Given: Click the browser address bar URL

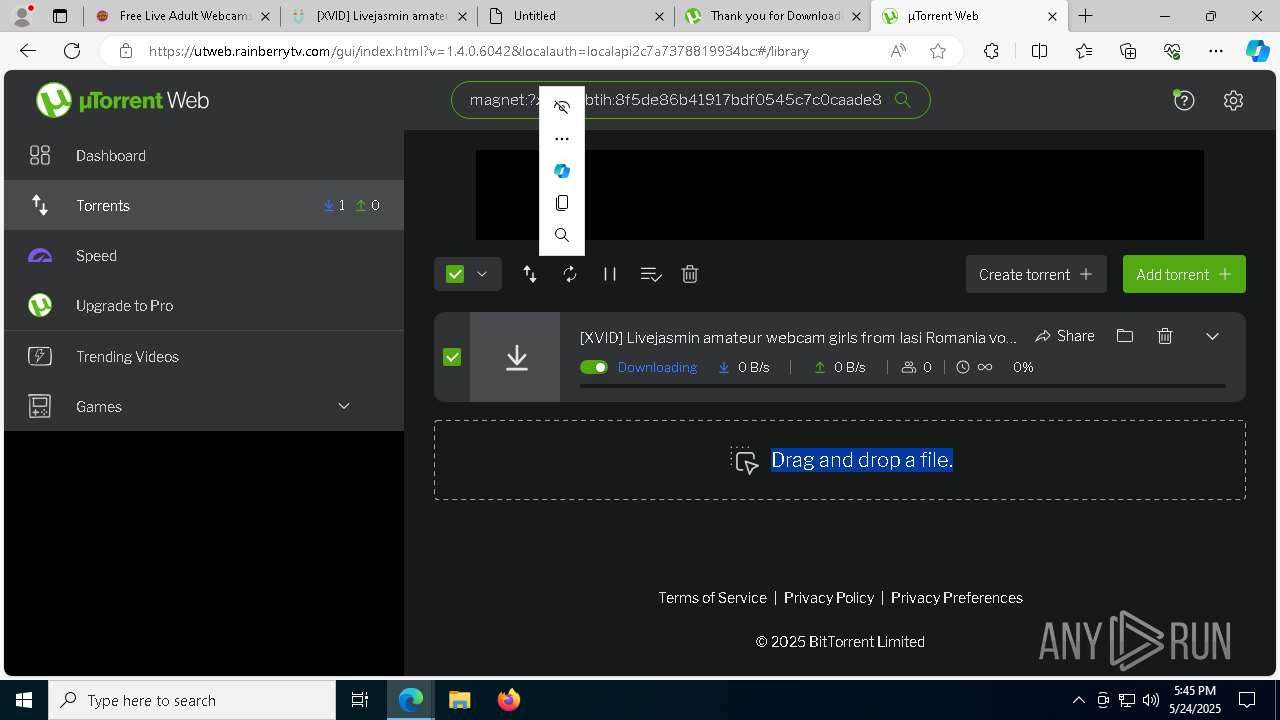Looking at the screenshot, I should [x=479, y=51].
